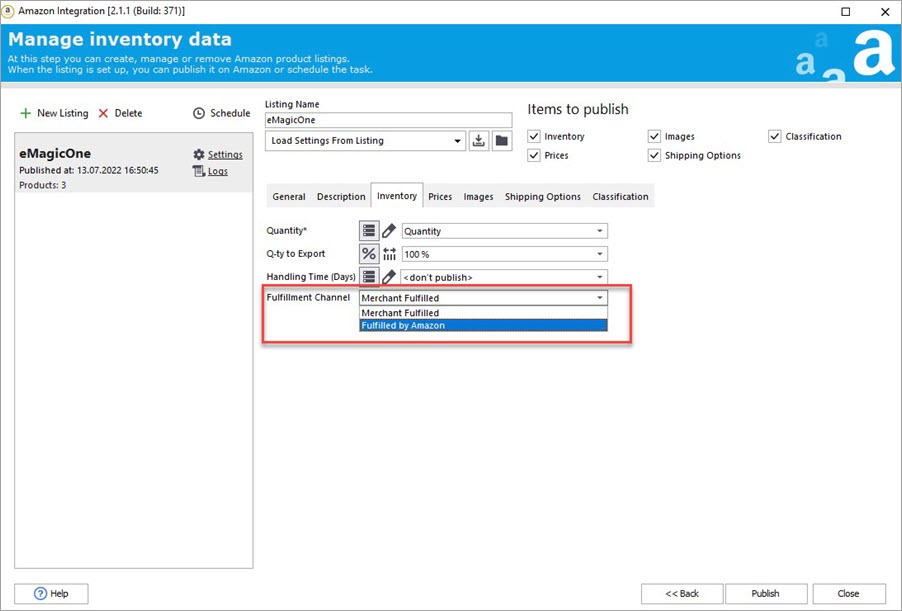Click the folder icon beside Load Settings
This screenshot has width=902, height=611.
click(x=502, y=140)
